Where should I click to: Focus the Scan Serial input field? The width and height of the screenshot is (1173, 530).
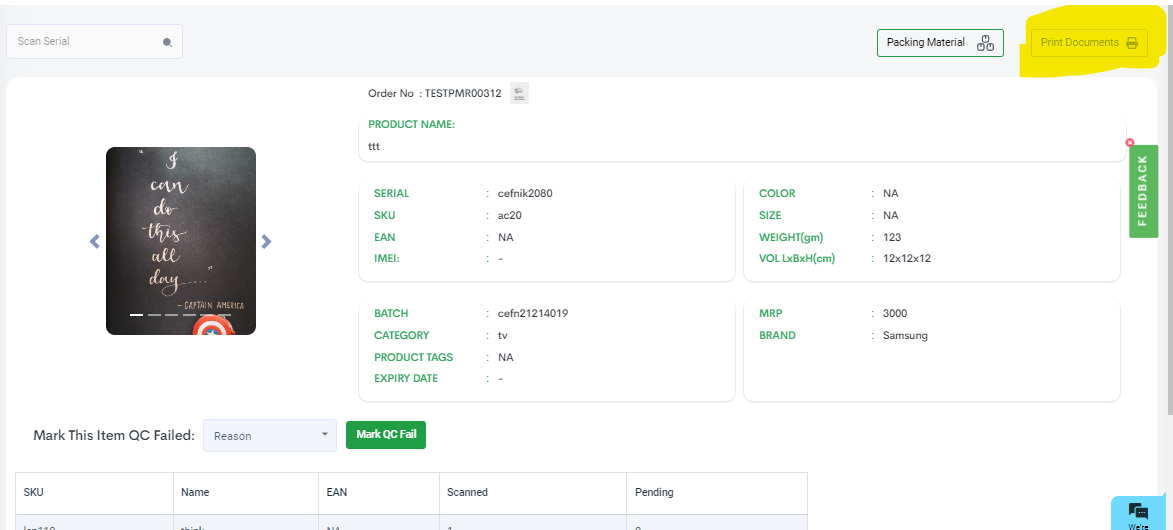[94, 41]
